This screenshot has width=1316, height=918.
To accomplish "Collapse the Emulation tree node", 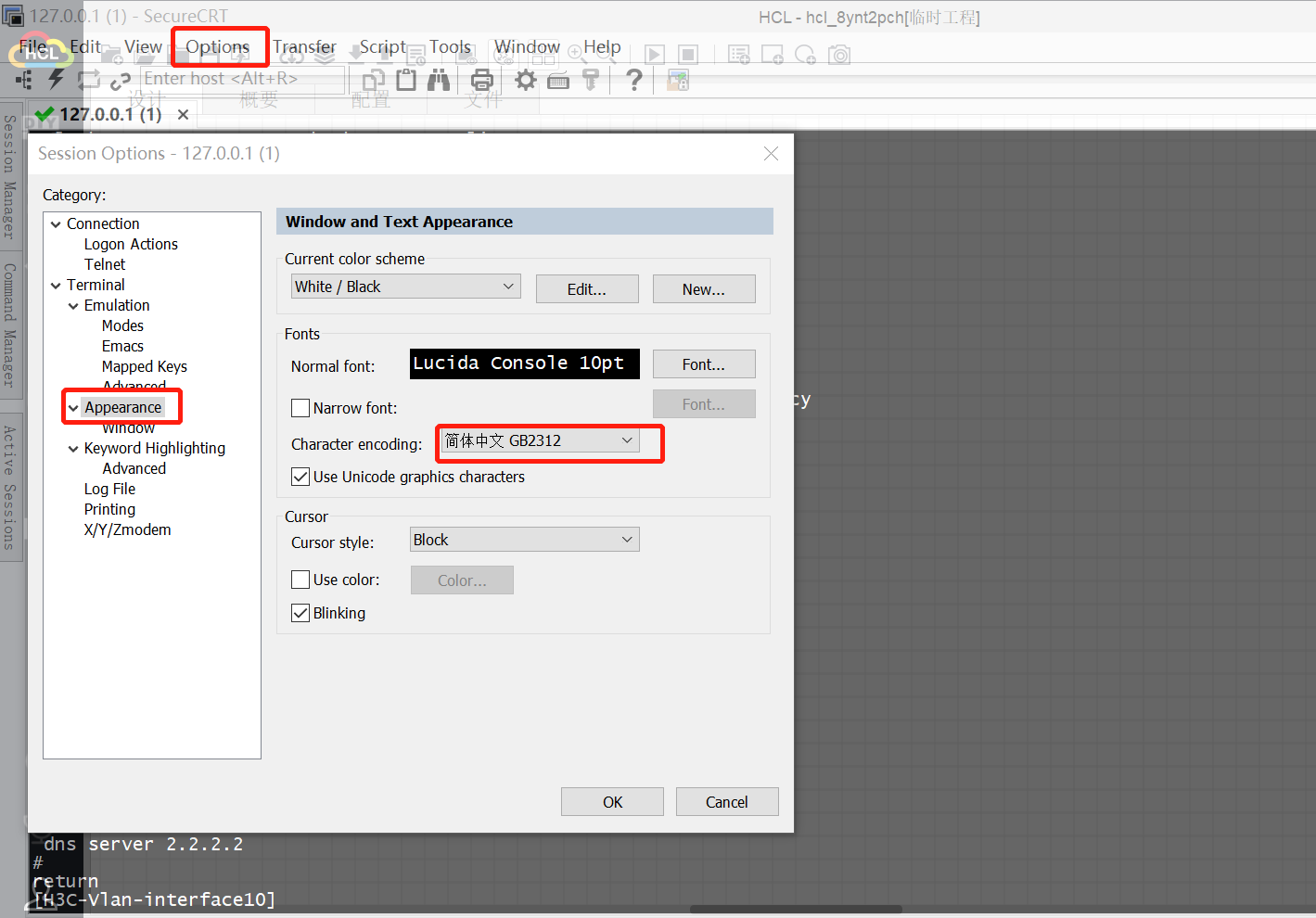I will click(x=73, y=306).
